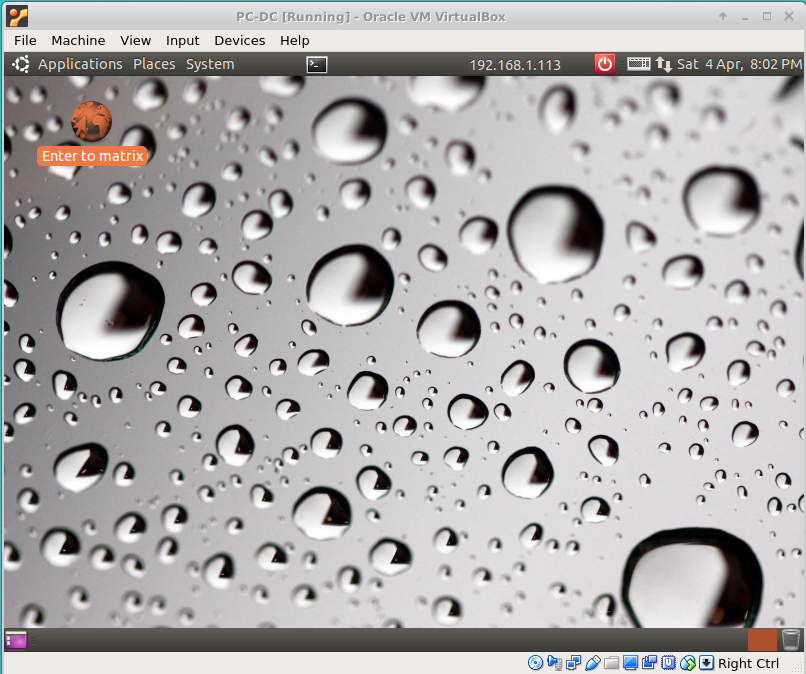Screen dimensions: 806x674
Task: Click the Enter to matrix label
Action: point(93,156)
